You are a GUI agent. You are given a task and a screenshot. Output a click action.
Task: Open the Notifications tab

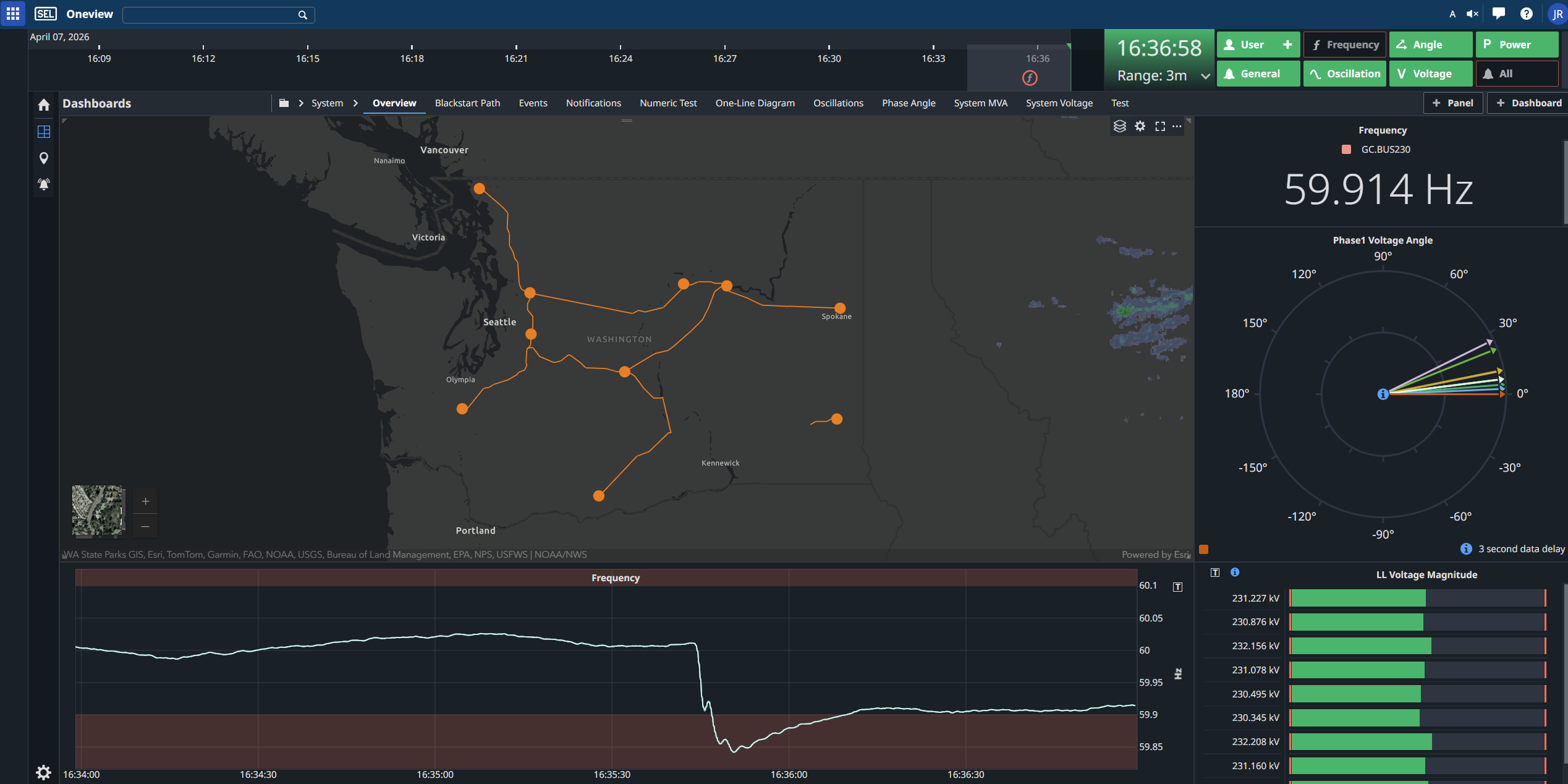coord(593,103)
